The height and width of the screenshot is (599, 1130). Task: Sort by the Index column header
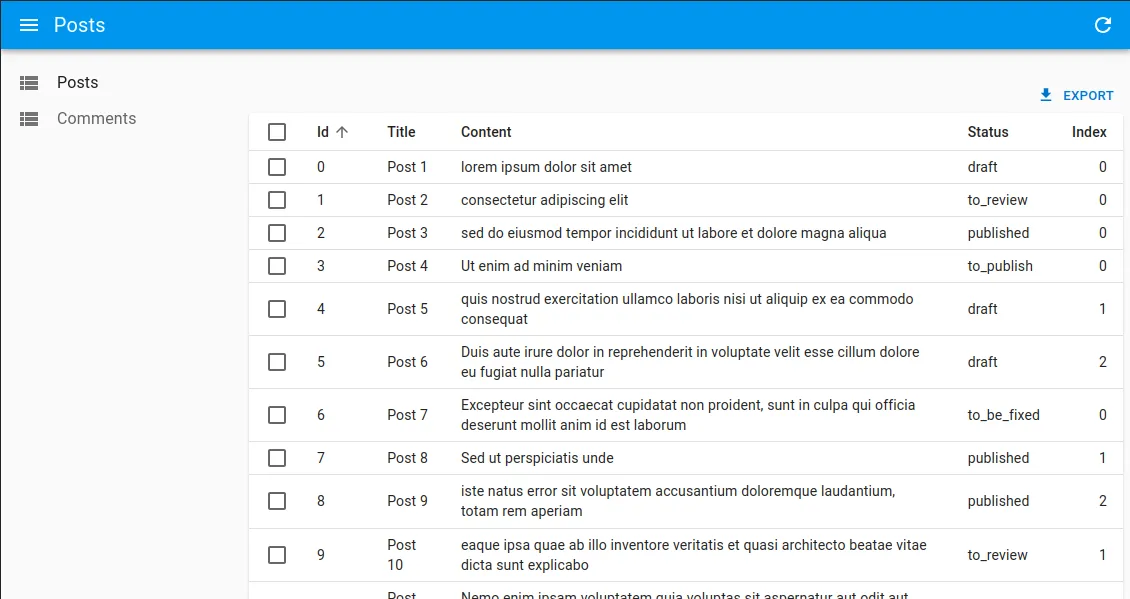click(1088, 132)
